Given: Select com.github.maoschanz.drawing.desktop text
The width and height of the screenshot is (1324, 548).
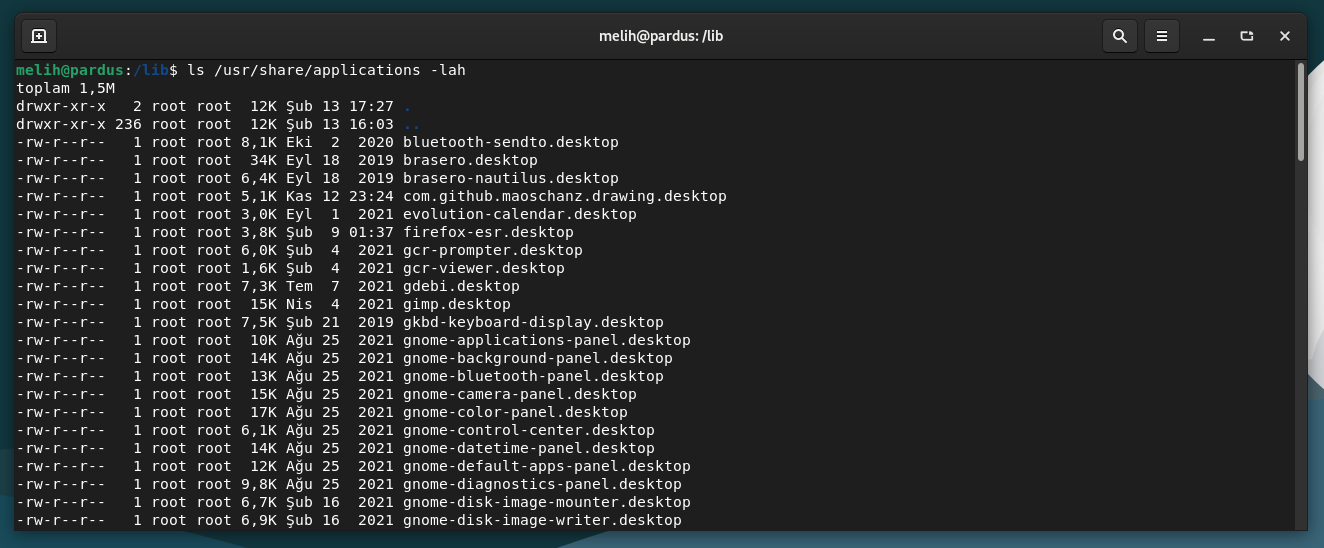Looking at the screenshot, I should tap(565, 196).
